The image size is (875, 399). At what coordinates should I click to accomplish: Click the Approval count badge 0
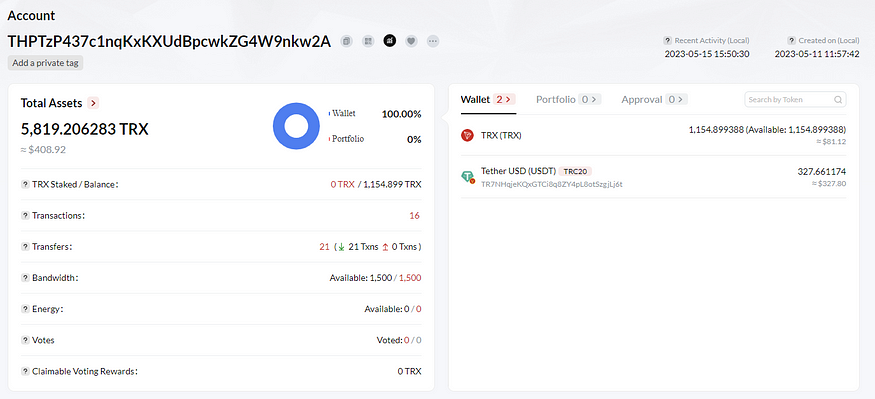(x=676, y=99)
